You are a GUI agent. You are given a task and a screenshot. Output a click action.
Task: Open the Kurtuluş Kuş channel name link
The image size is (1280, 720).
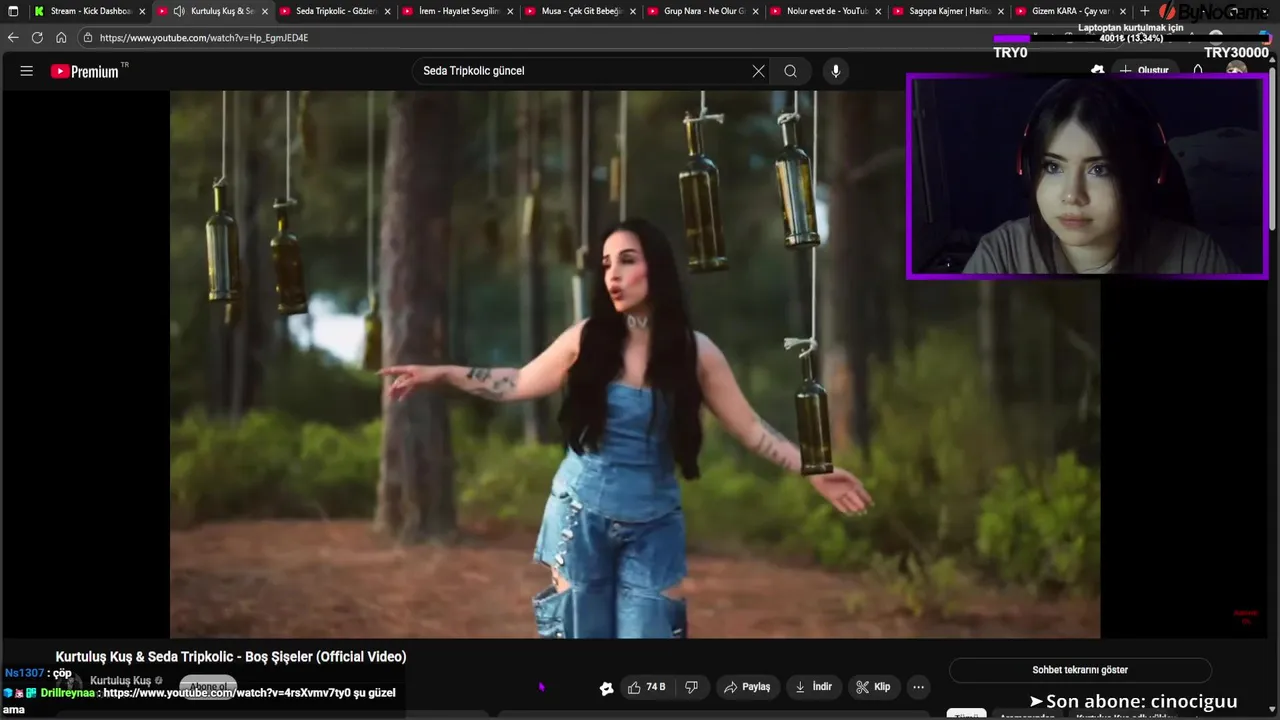pos(121,681)
